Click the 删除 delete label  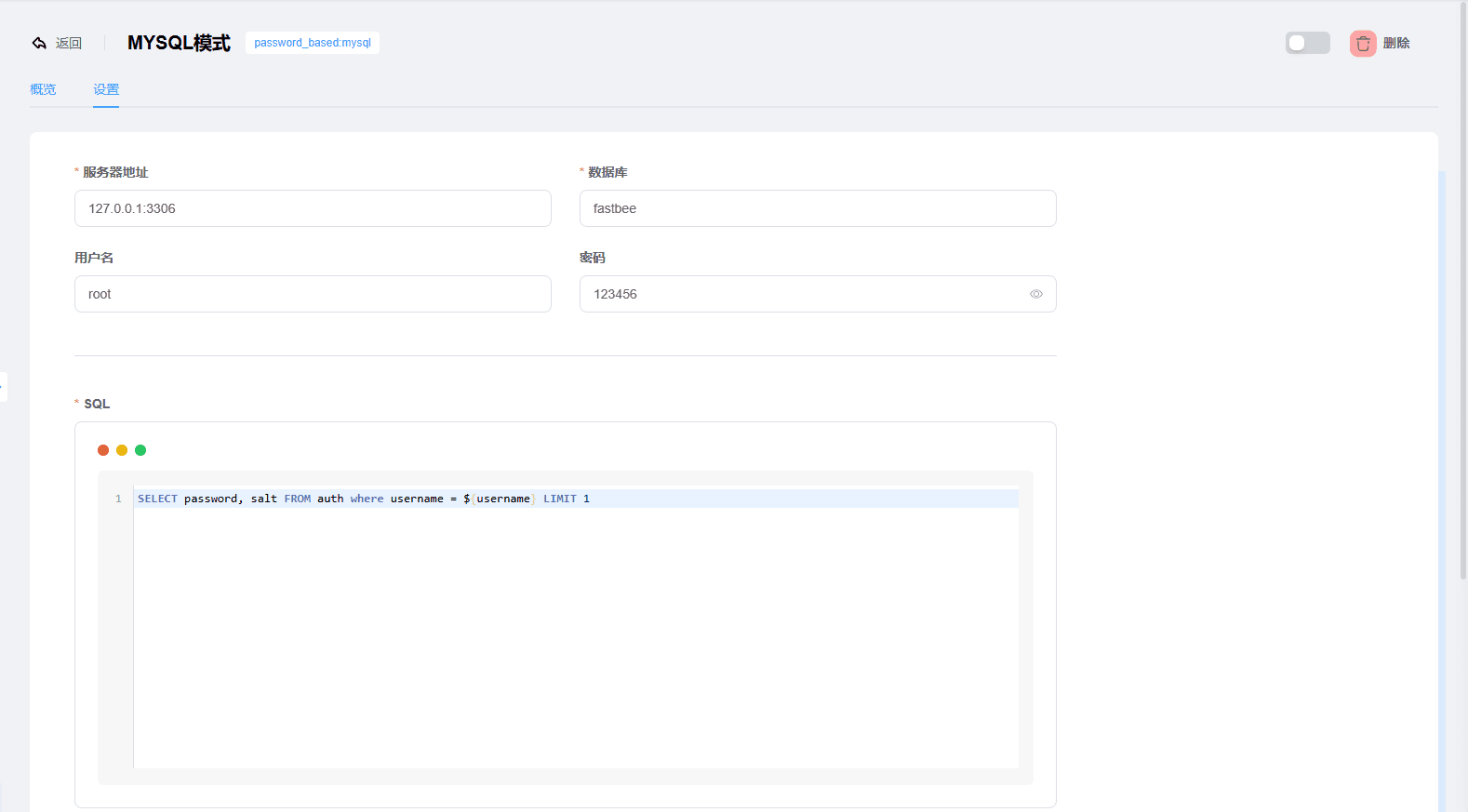pos(1396,43)
